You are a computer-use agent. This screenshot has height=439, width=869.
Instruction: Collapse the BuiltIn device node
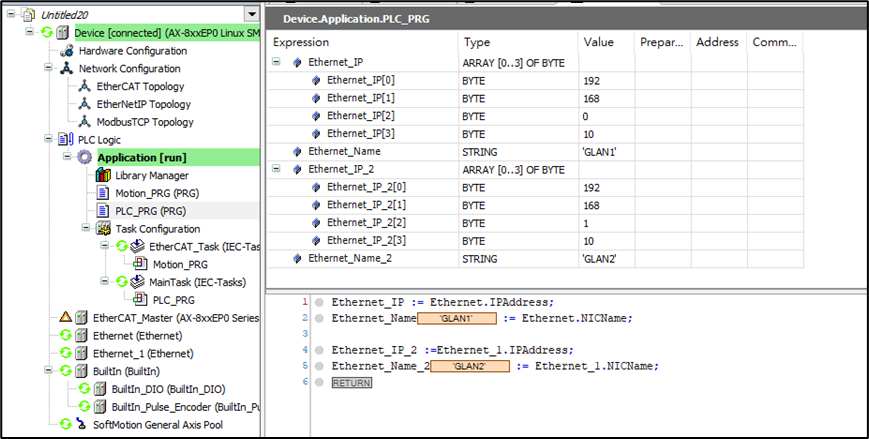click(50, 371)
